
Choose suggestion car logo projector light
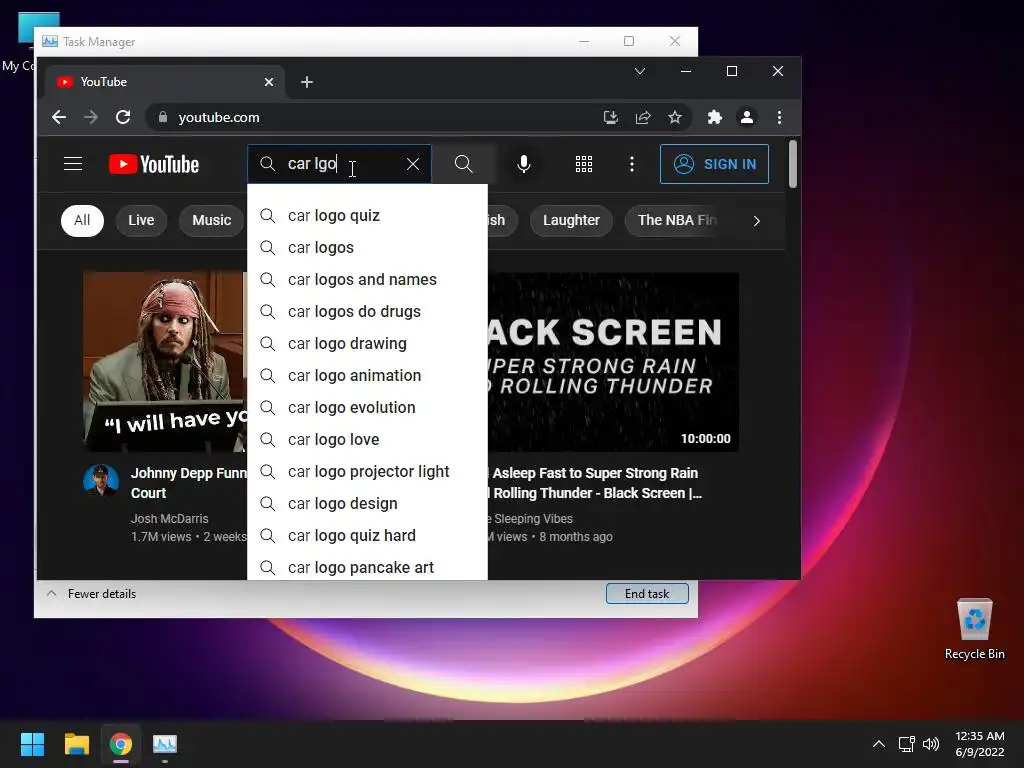[x=367, y=472]
